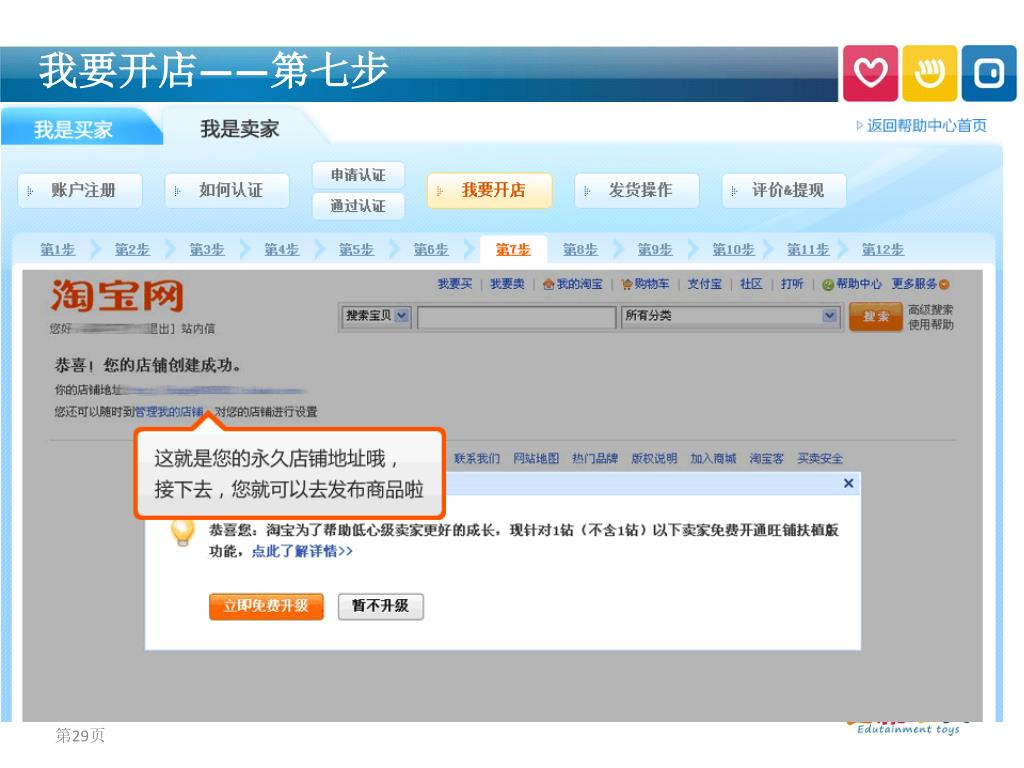1024x768 pixels.
Task: Go to 第5步 step
Action: click(356, 249)
